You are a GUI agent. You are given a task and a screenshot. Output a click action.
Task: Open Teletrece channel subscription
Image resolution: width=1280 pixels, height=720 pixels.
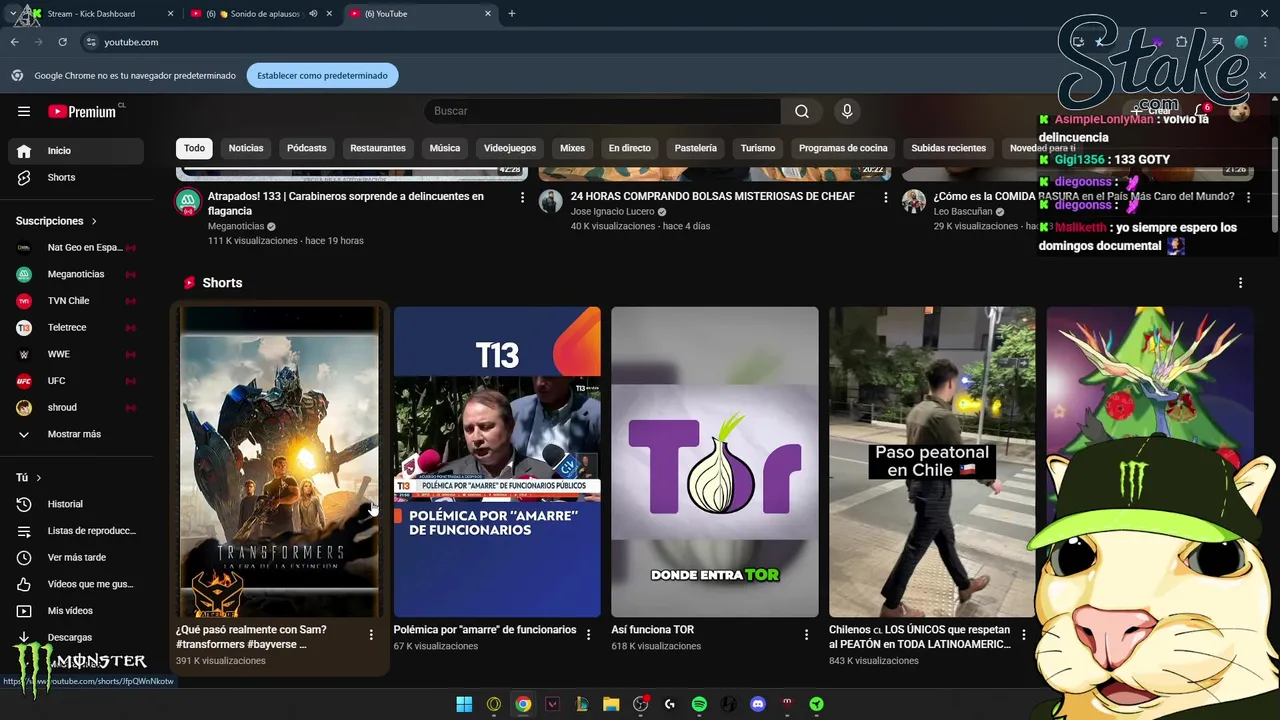[x=76, y=327]
